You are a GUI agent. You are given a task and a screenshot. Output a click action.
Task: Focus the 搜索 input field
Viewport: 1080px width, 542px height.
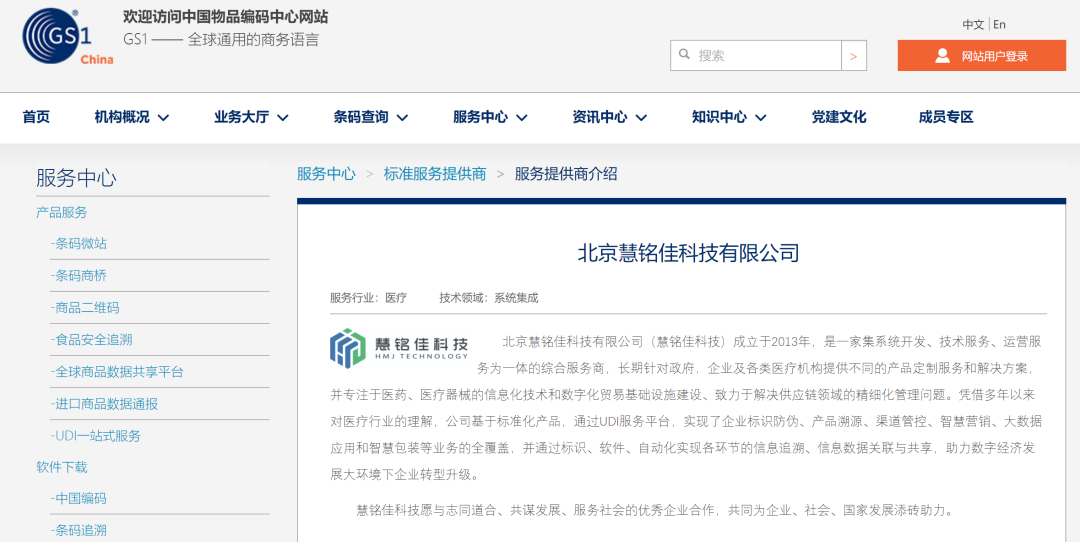(x=756, y=56)
